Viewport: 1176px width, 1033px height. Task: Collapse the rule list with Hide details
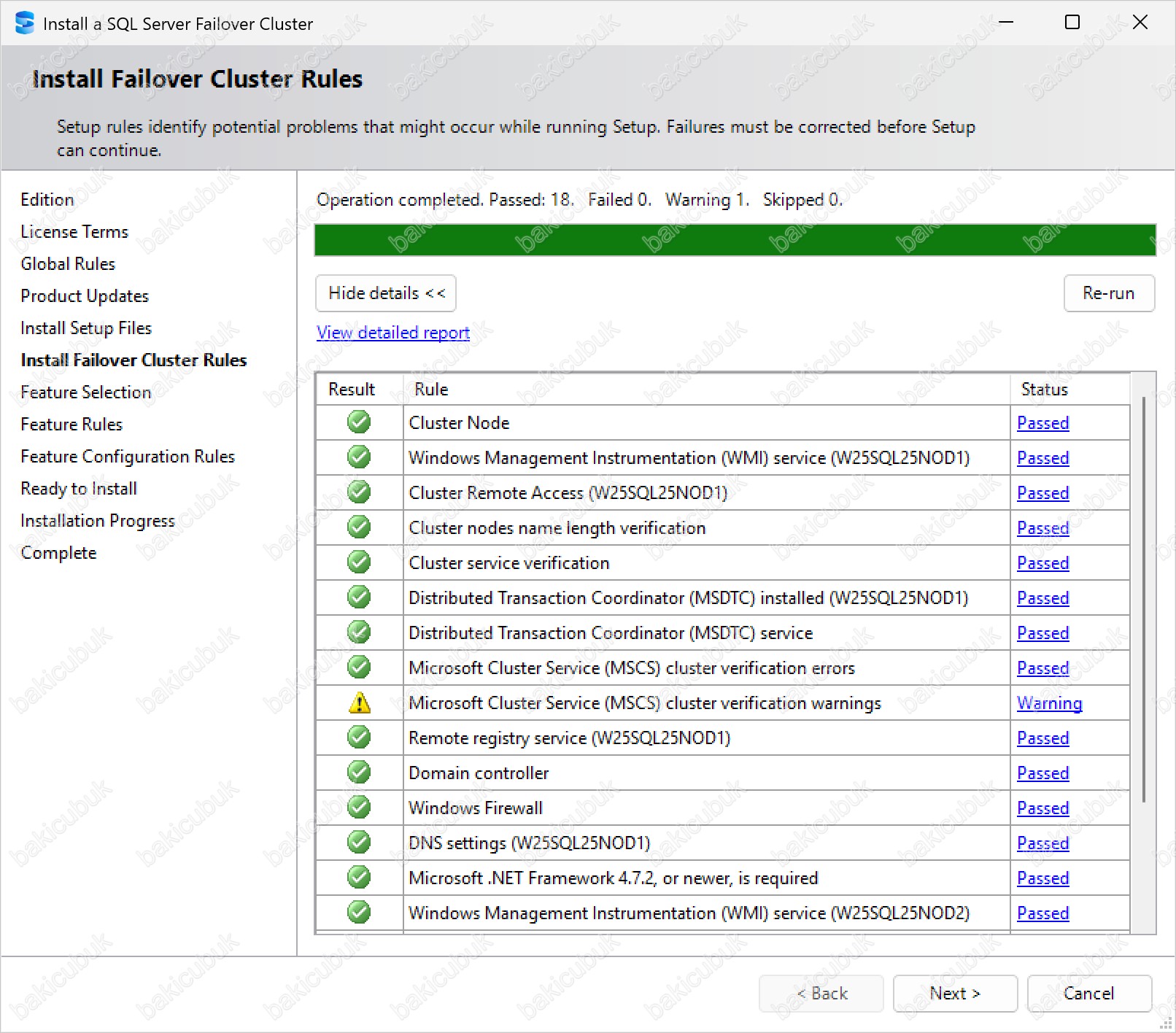[386, 293]
